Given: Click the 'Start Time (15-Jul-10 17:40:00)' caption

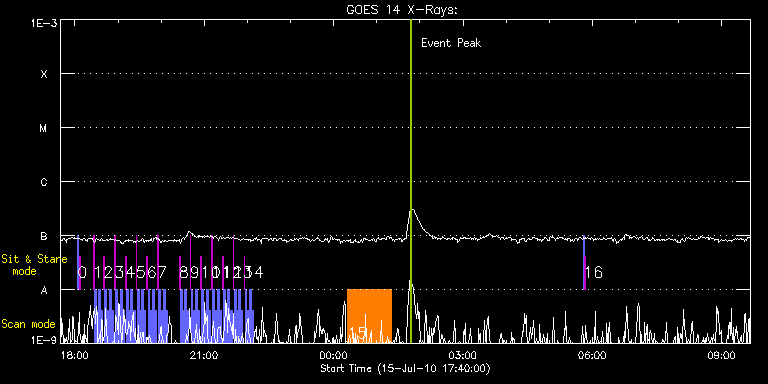Looking at the screenshot, I should coord(405,368).
